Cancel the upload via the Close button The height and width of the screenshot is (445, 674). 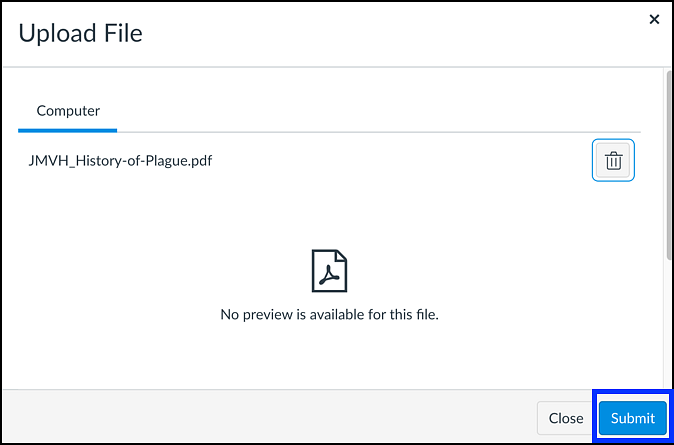pos(566,418)
